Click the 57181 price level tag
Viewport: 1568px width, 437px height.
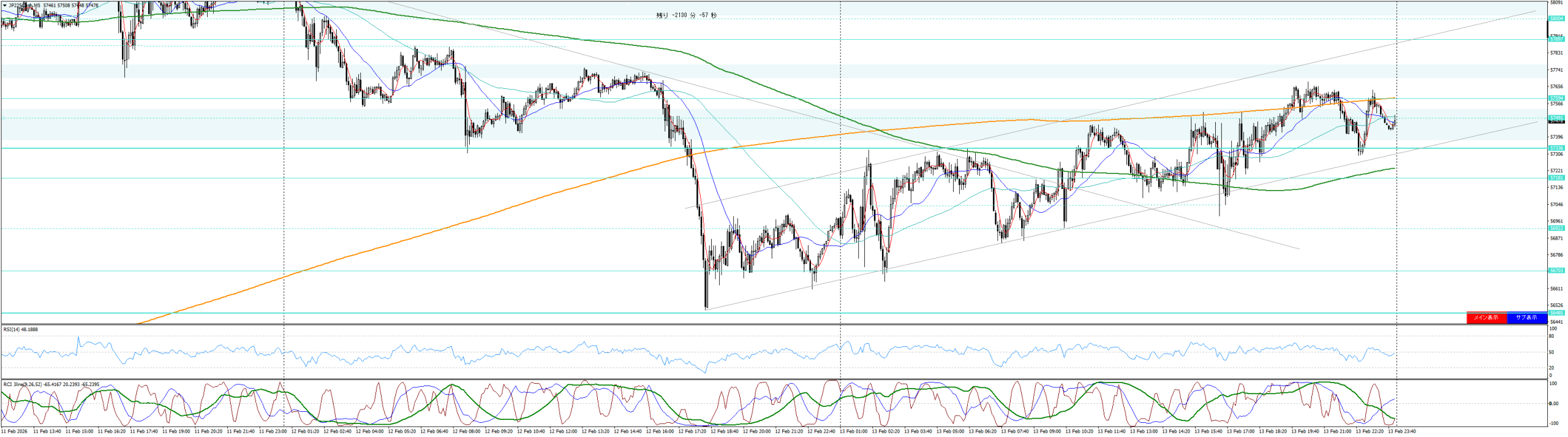[x=1556, y=178]
